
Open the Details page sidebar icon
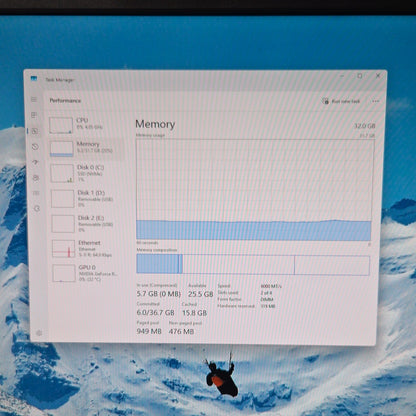click(x=36, y=193)
